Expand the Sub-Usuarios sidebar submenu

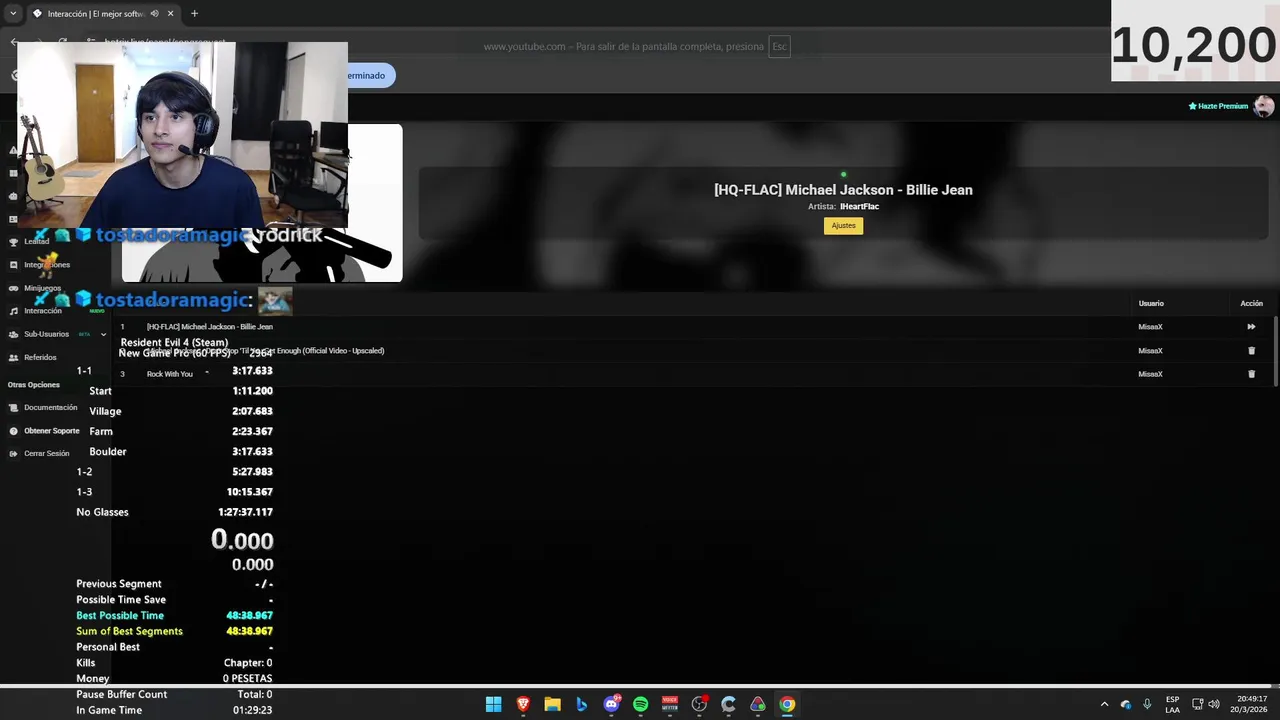point(103,334)
